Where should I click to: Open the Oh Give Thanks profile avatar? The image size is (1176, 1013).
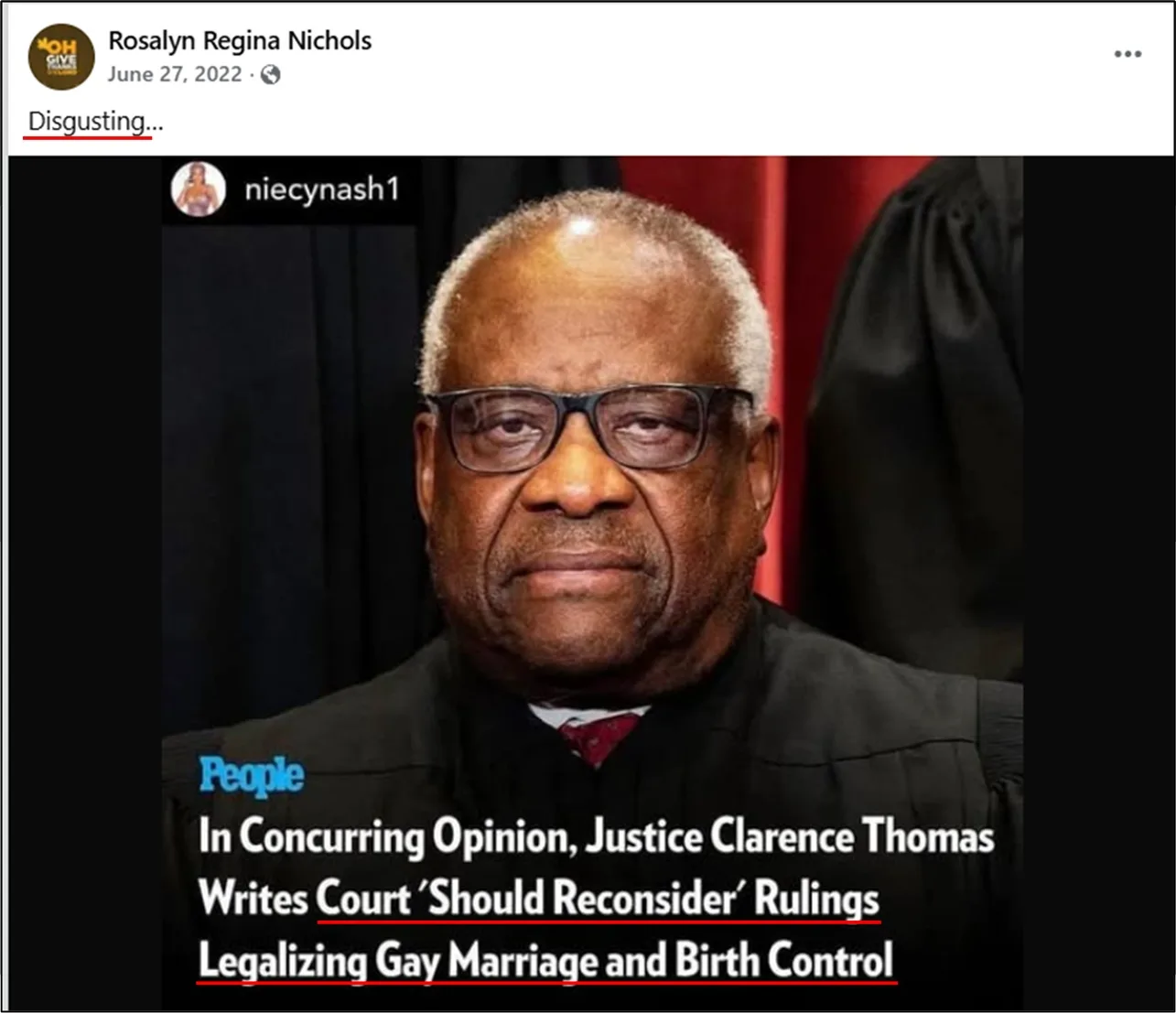point(61,57)
